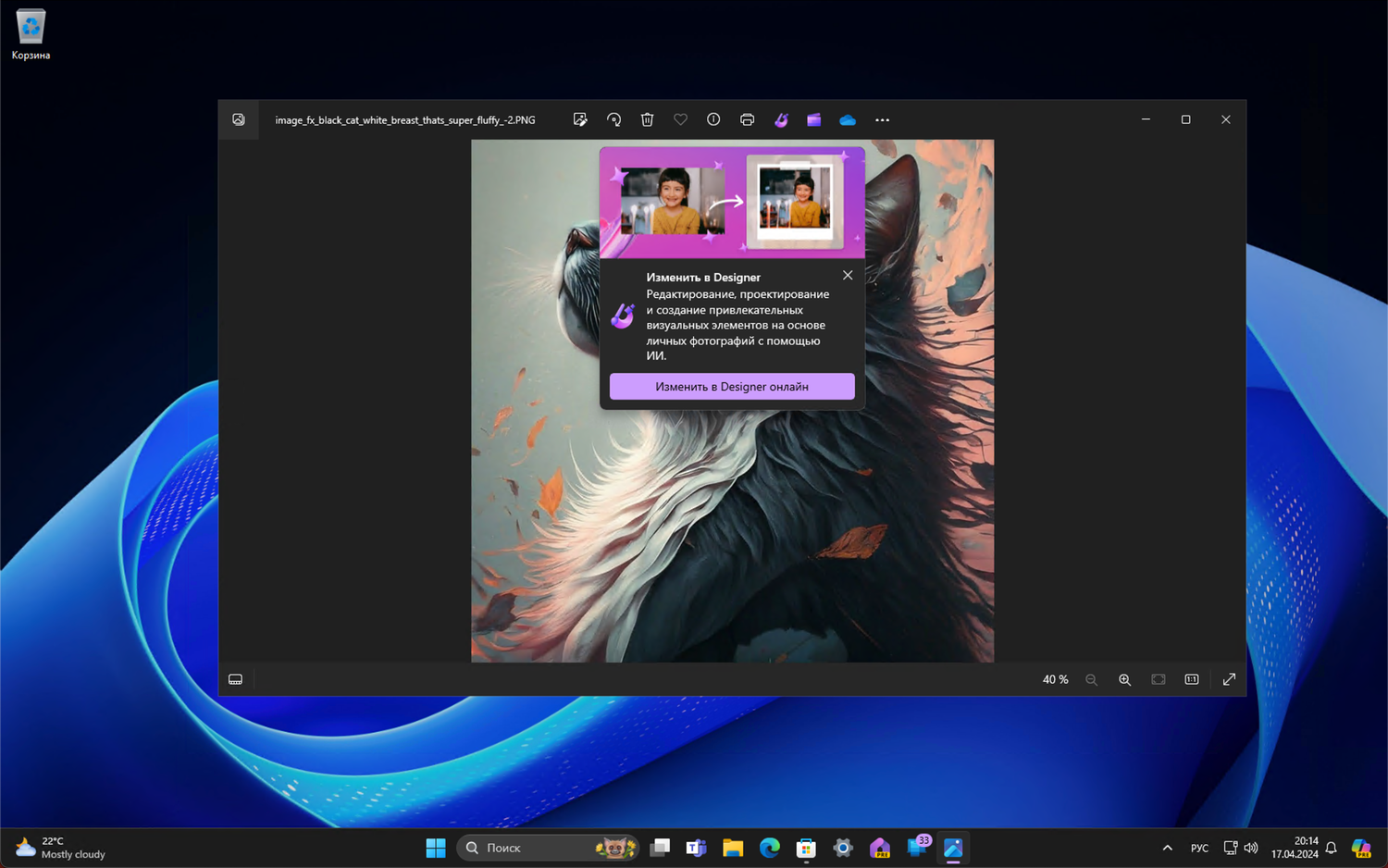This screenshot has height=868, width=1388.
Task: Rotate the cat image
Action: [613, 119]
